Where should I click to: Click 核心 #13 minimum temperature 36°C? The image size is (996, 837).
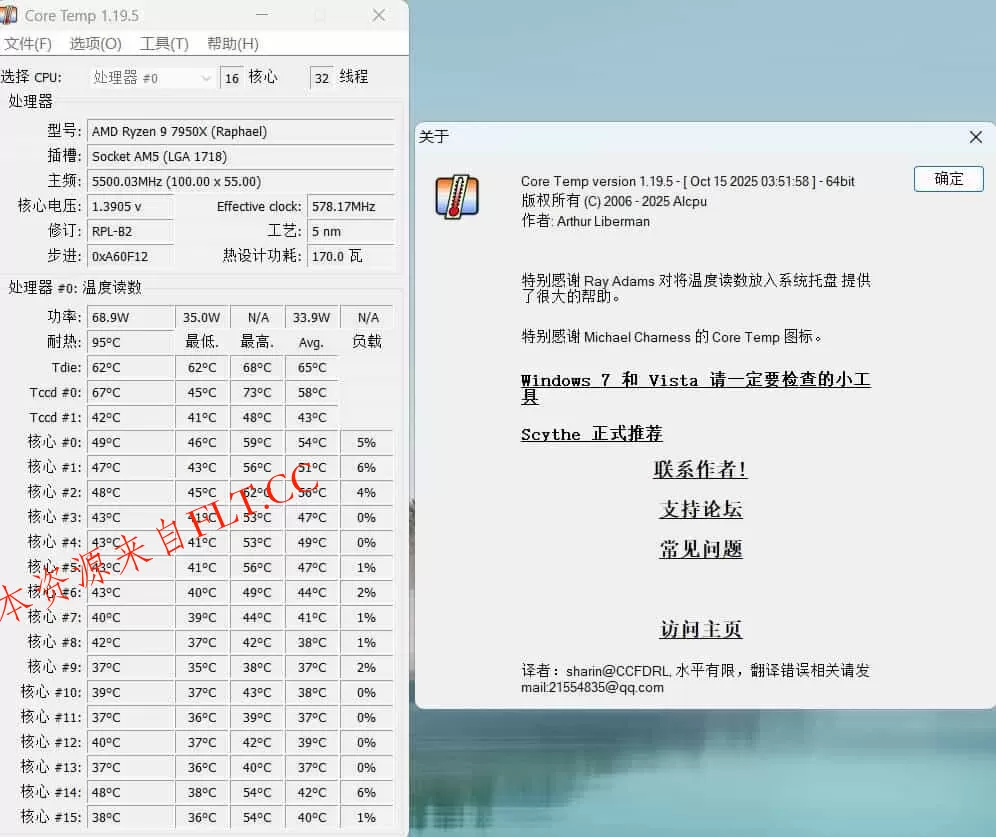coord(202,767)
